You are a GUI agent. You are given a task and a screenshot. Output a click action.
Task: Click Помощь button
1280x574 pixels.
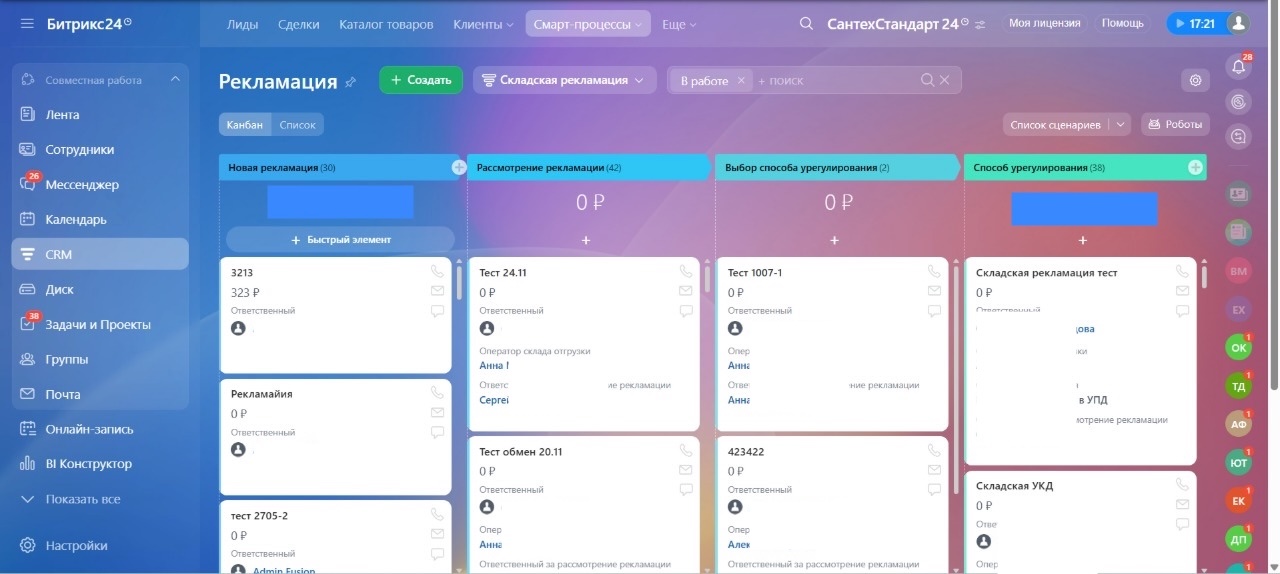click(x=1123, y=23)
